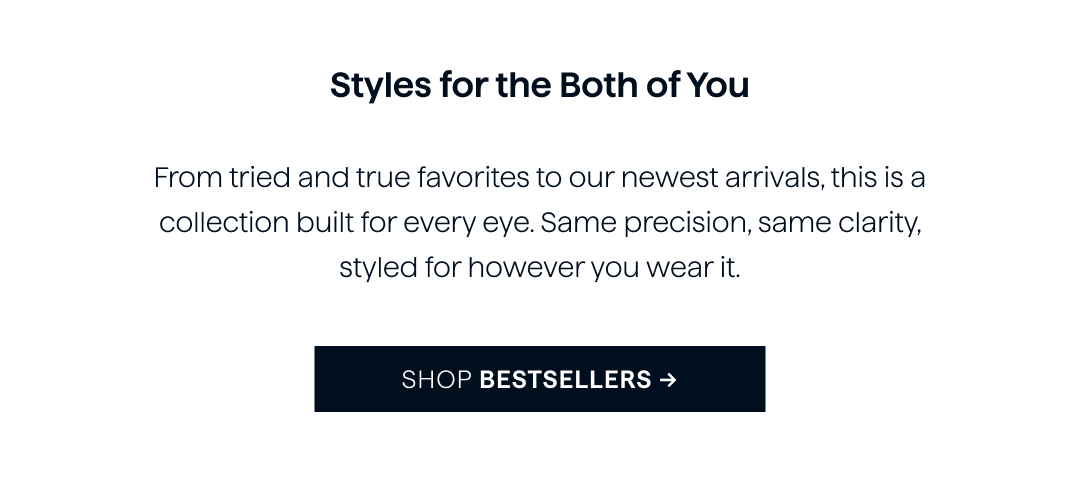Click the word however in the last line
Image resolution: width=1080 pixels, height=487 pixels.
[x=526, y=267]
